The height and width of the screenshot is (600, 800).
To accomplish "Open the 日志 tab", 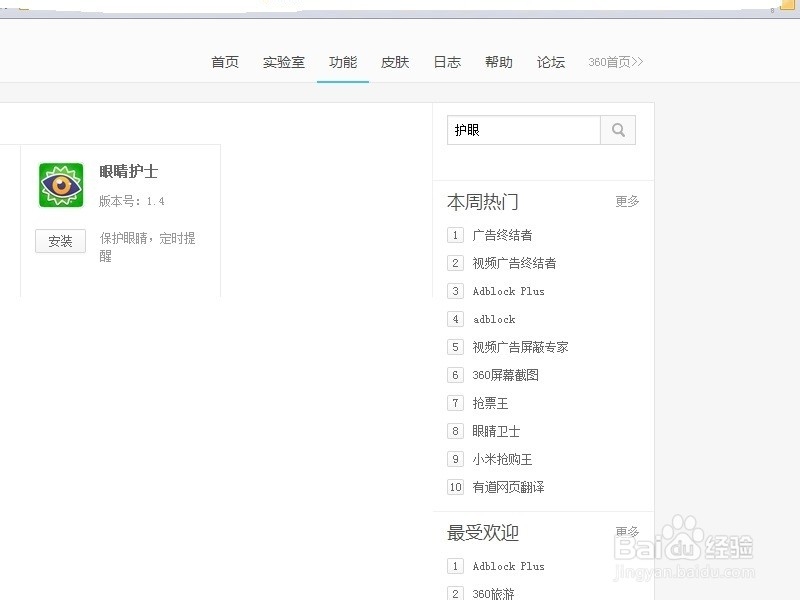I will (446, 61).
